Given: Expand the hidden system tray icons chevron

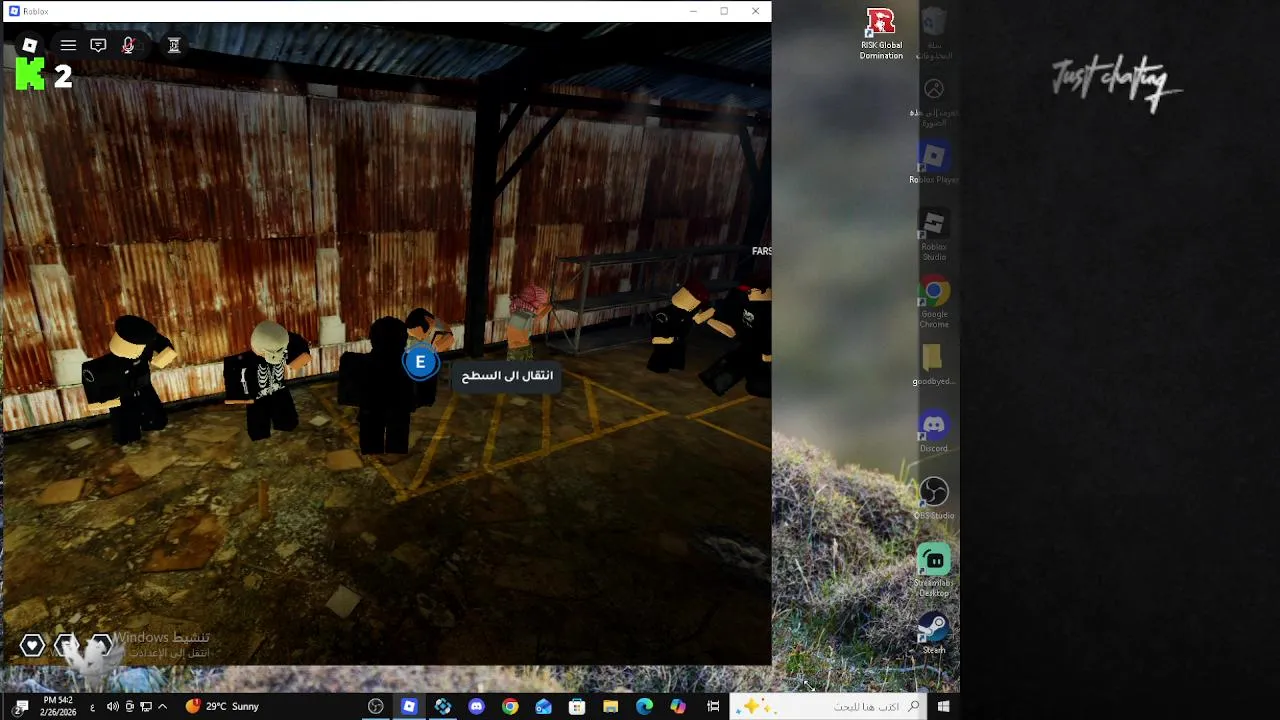Looking at the screenshot, I should pos(162,707).
